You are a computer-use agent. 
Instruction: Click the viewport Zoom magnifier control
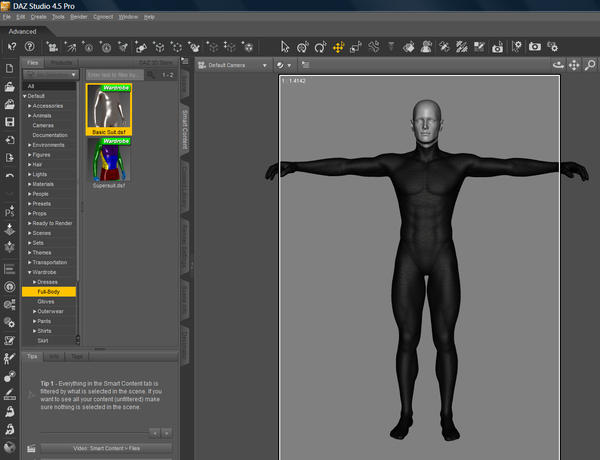tap(590, 65)
